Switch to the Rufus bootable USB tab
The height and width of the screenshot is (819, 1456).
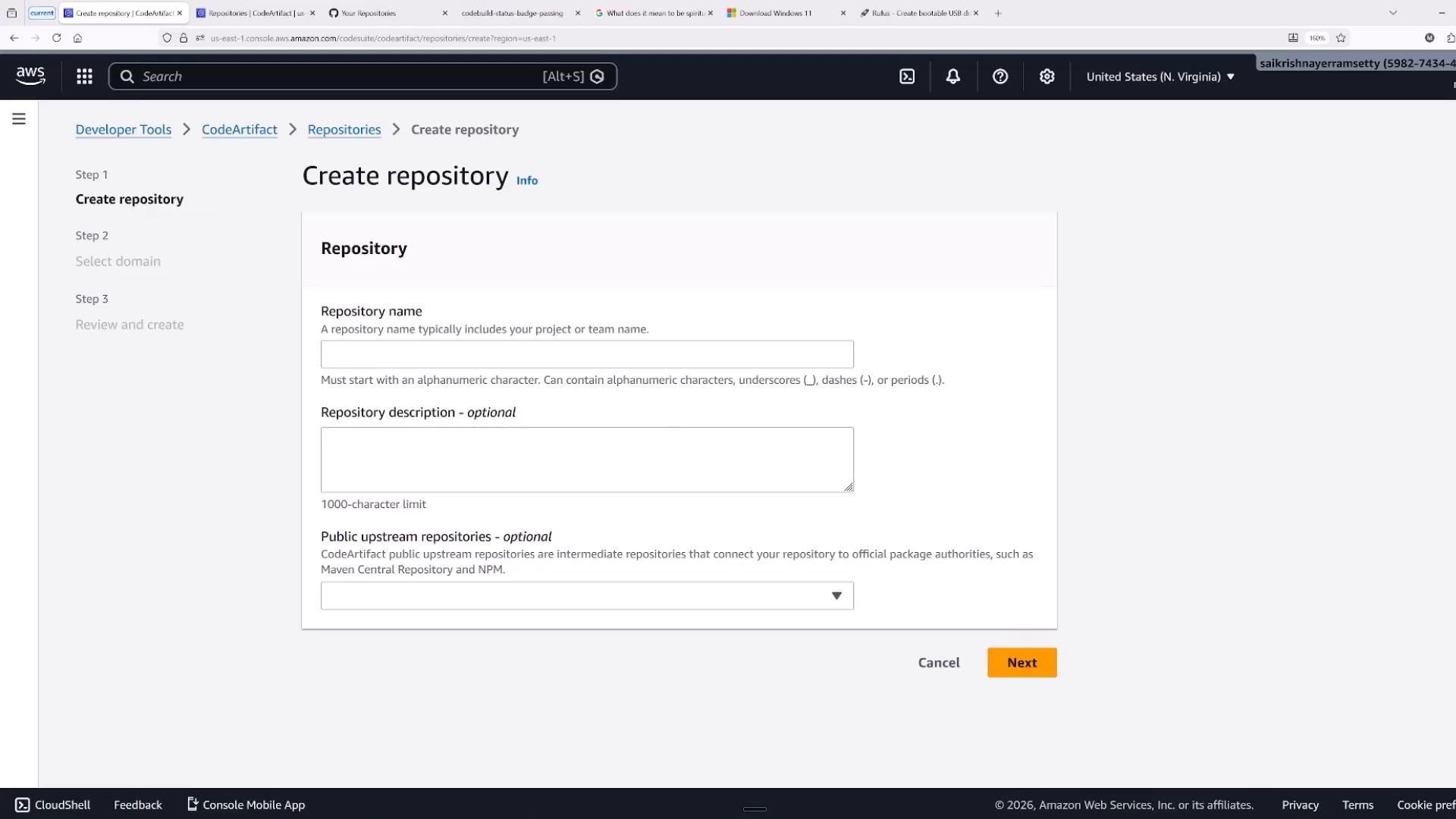coord(919,13)
